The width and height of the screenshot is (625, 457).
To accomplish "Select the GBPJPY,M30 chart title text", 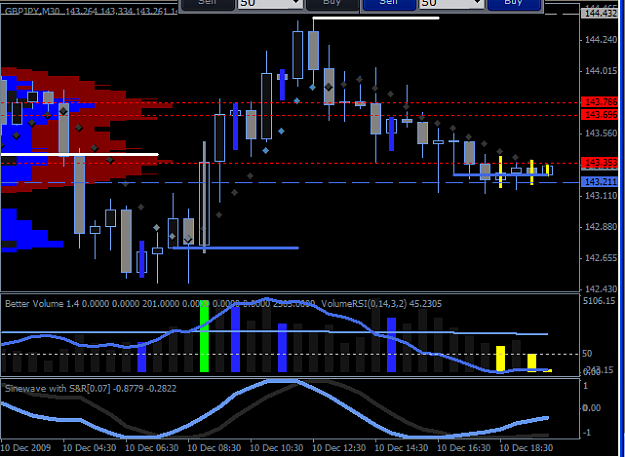I will point(32,12).
